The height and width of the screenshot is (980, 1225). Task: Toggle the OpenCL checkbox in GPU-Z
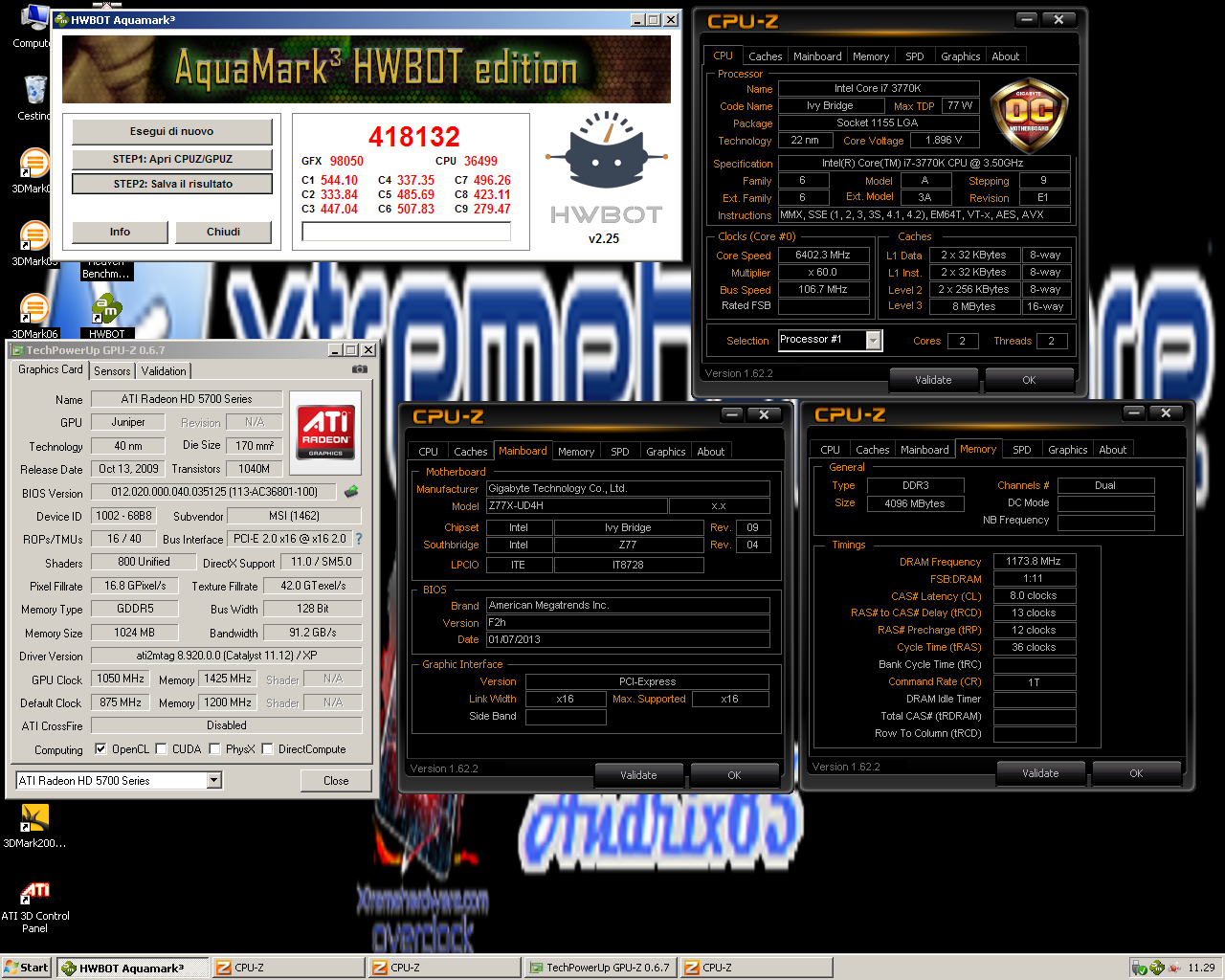coord(100,749)
